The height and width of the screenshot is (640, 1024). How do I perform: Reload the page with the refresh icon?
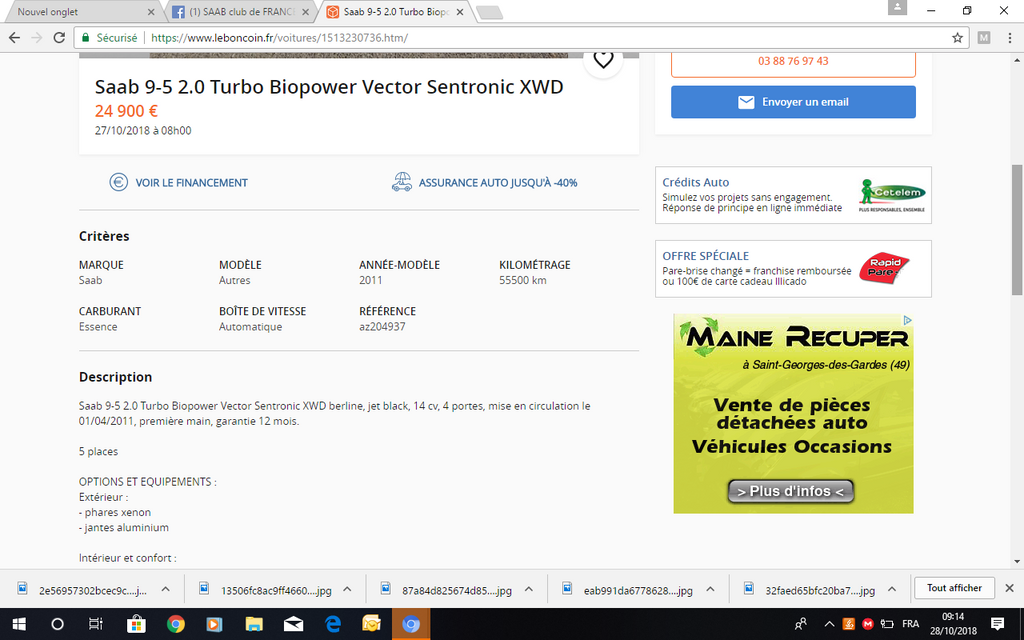point(59,38)
